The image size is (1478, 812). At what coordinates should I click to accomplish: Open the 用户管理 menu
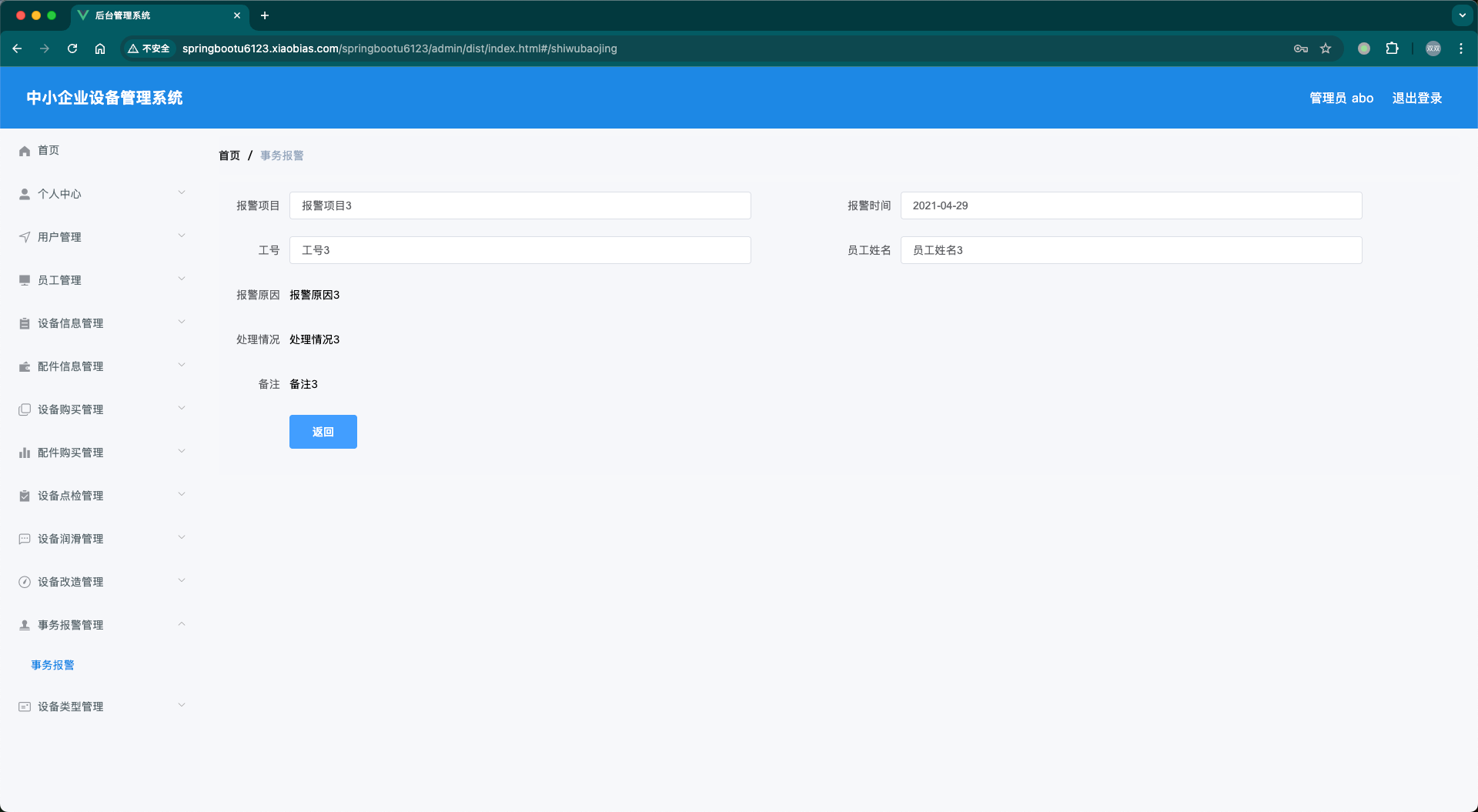[100, 237]
